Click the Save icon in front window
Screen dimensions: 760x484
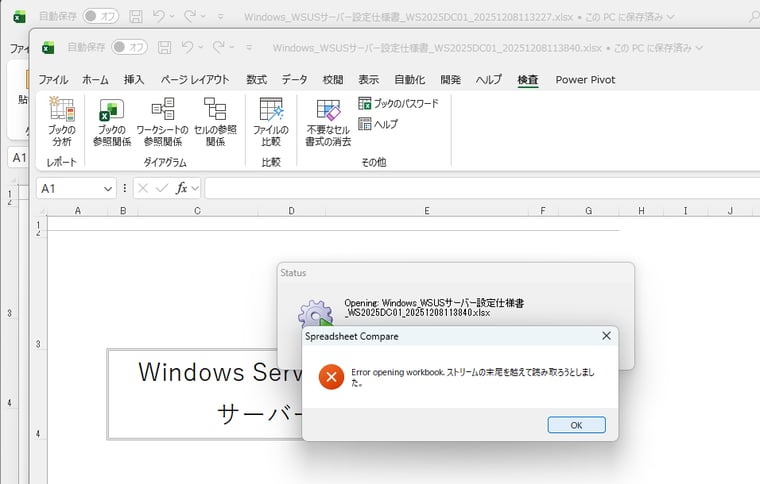coord(165,47)
